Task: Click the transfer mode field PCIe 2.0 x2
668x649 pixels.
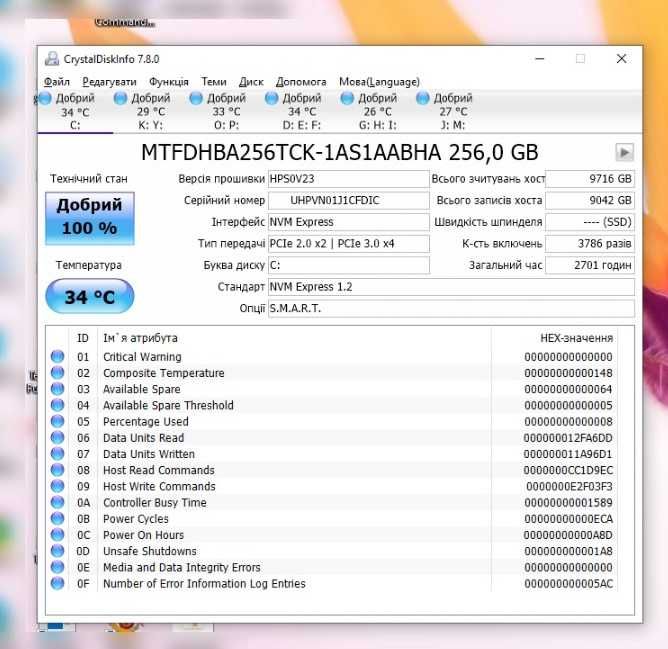Action: coord(348,244)
